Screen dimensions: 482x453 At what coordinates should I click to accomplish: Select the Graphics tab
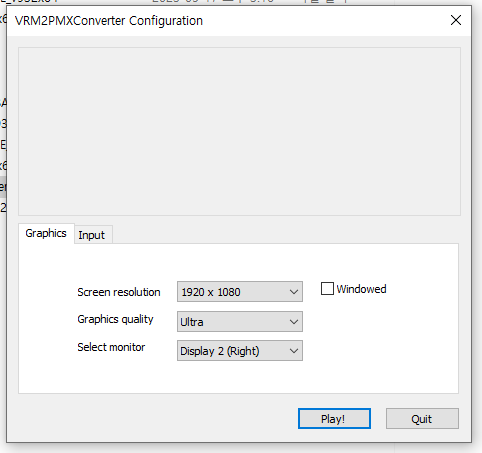click(46, 233)
